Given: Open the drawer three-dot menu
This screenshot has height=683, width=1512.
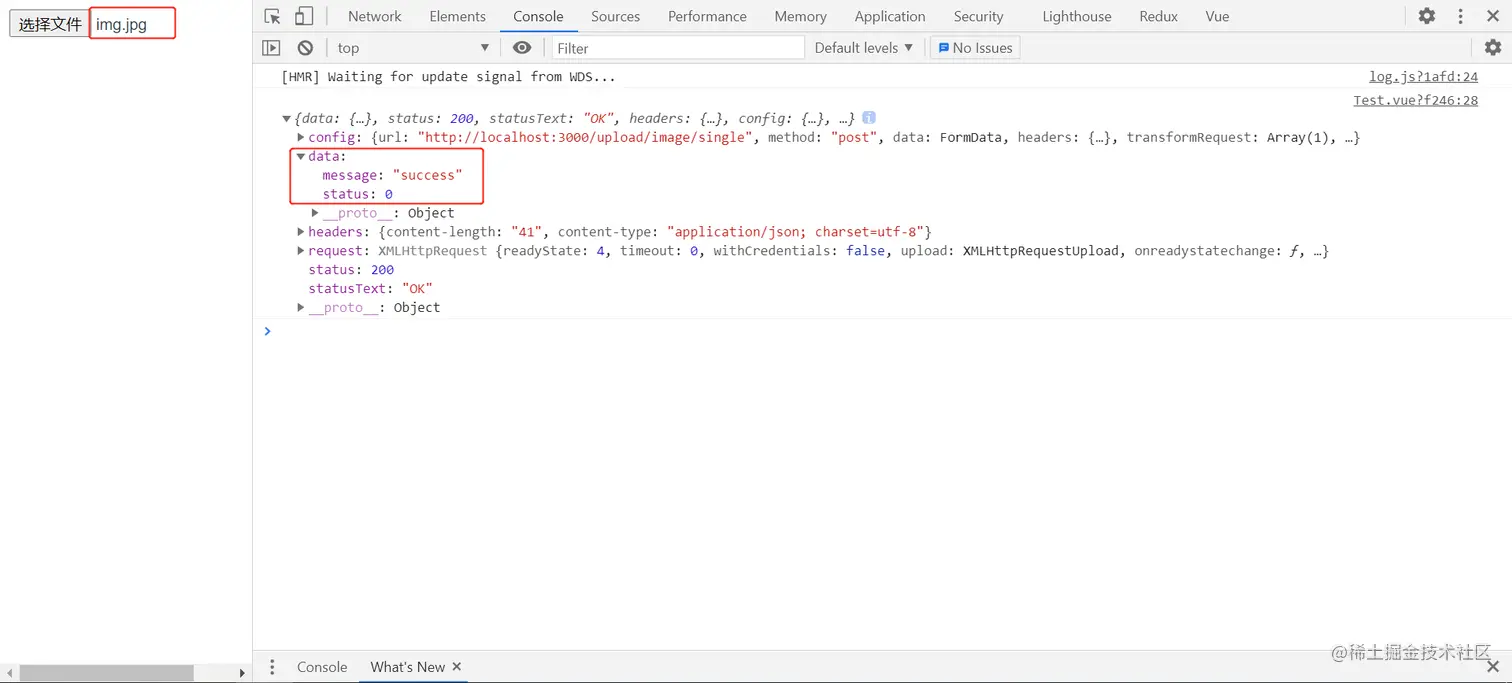Looking at the screenshot, I should [x=272, y=667].
